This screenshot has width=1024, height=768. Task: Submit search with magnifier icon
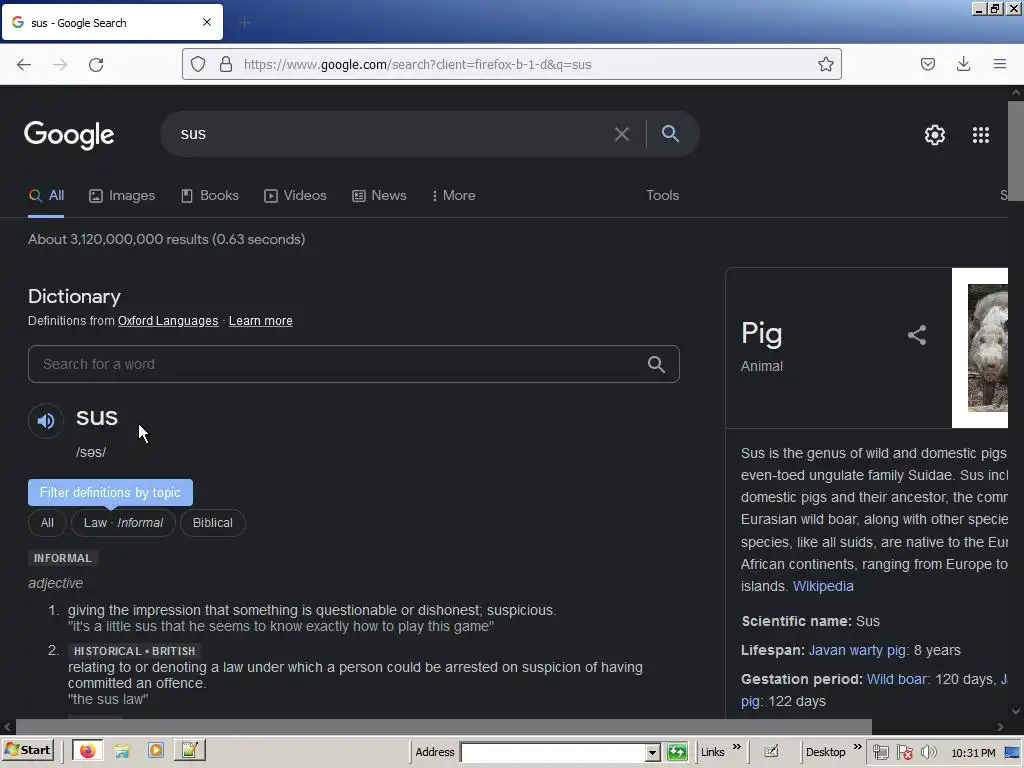[670, 133]
